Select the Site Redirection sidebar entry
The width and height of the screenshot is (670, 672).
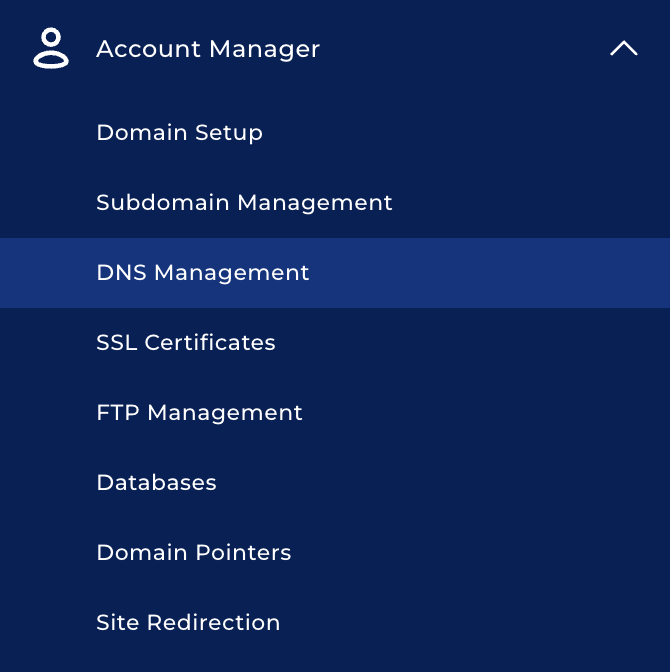click(188, 622)
